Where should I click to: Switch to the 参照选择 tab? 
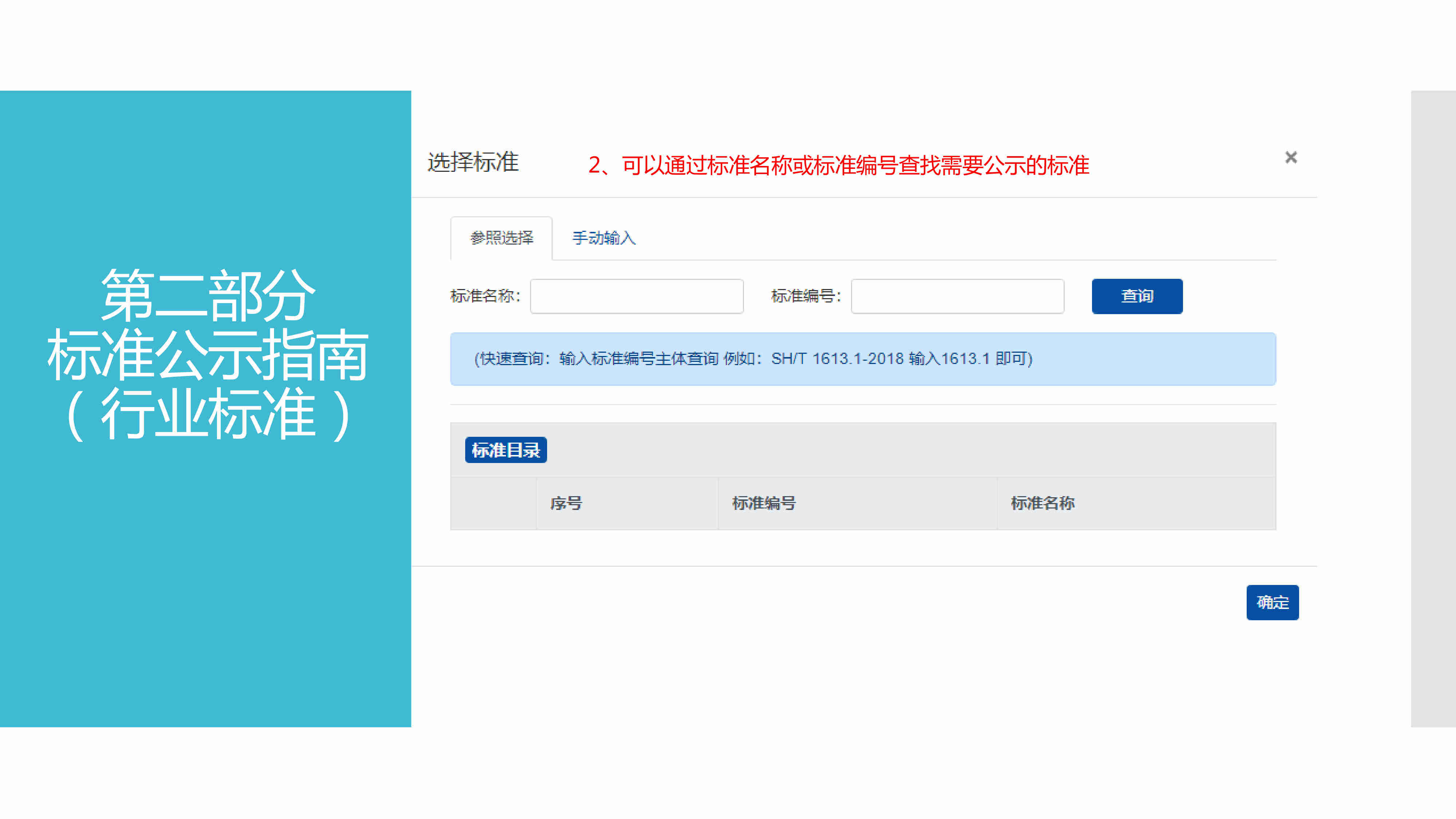pos(501,238)
